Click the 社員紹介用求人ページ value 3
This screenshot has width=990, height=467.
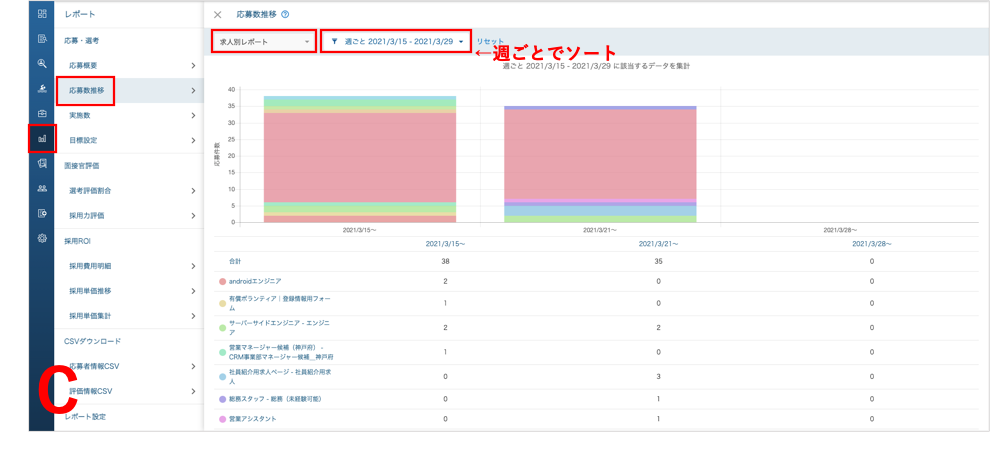[659, 377]
